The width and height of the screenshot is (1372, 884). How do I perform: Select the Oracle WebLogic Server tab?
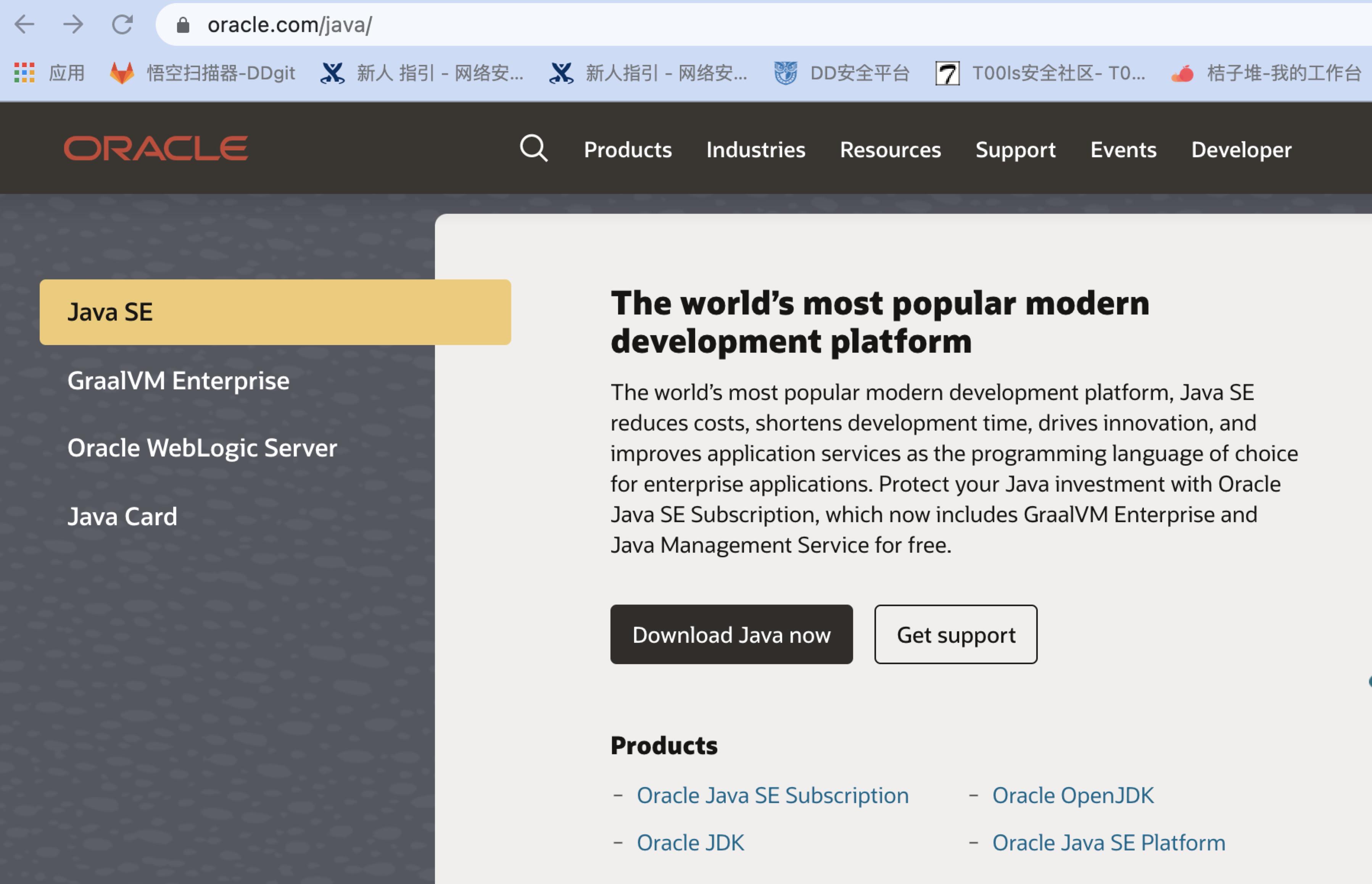[x=202, y=448]
